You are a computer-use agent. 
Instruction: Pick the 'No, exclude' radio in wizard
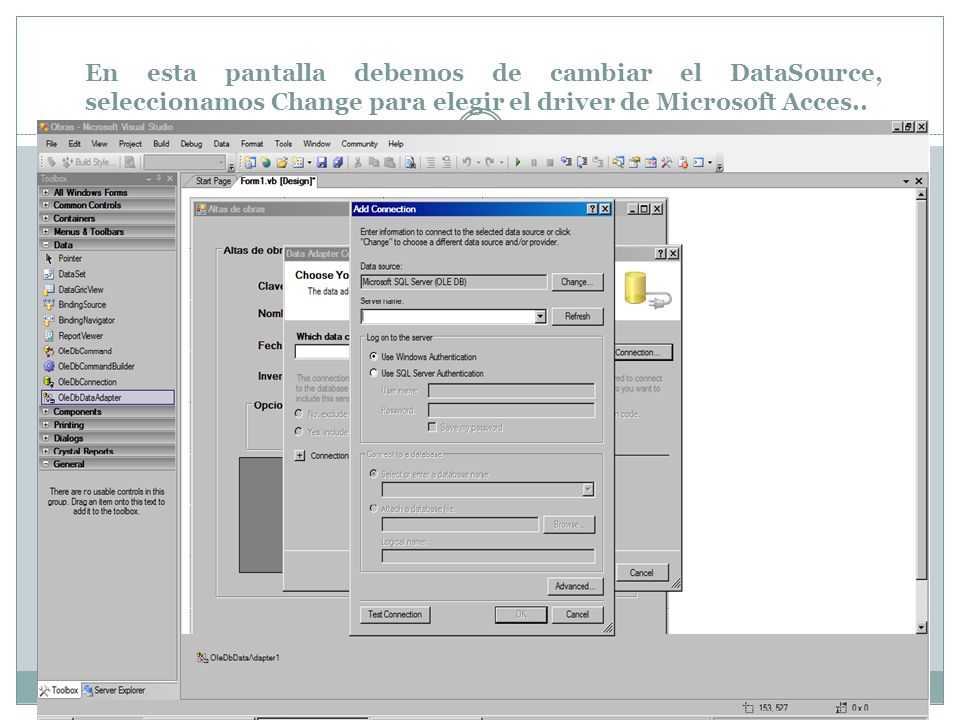pyautogui.click(x=299, y=414)
